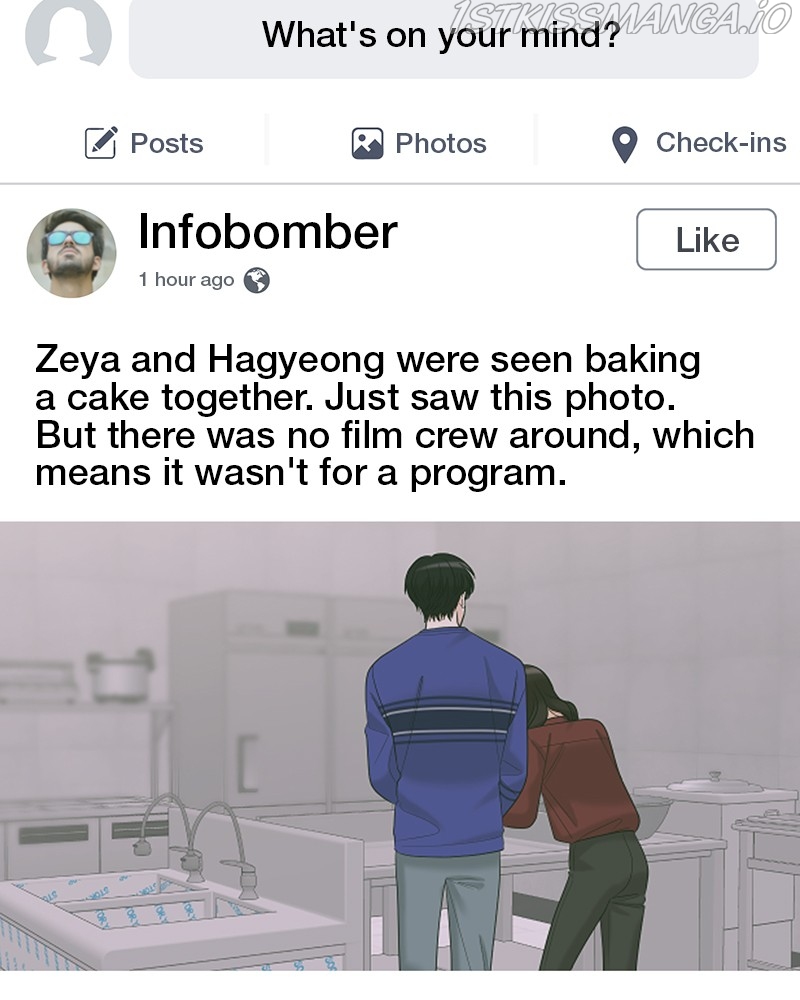Open the Check-ins tab
The width and height of the screenshot is (800, 1000).
pos(699,143)
